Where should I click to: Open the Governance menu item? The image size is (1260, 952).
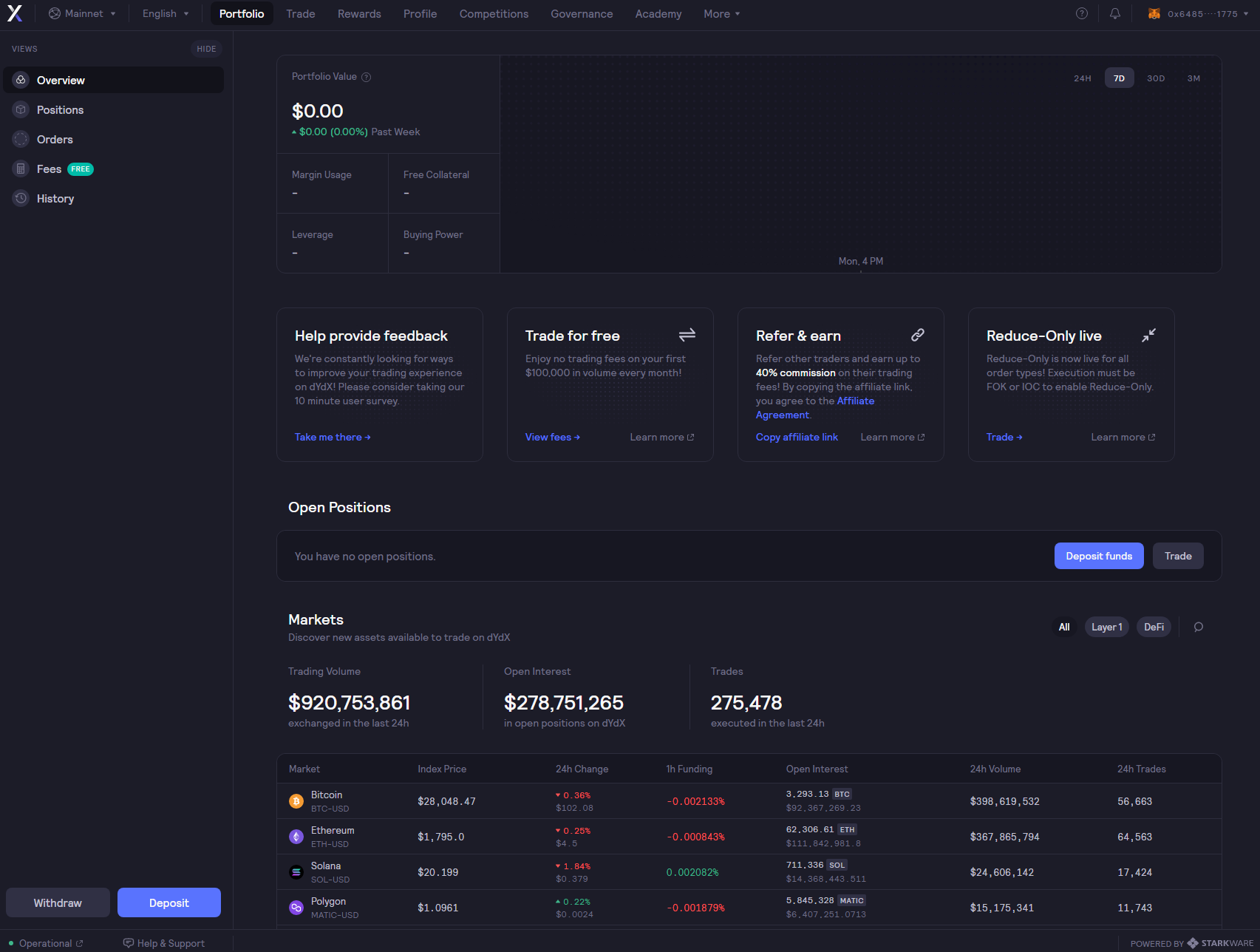click(x=582, y=13)
